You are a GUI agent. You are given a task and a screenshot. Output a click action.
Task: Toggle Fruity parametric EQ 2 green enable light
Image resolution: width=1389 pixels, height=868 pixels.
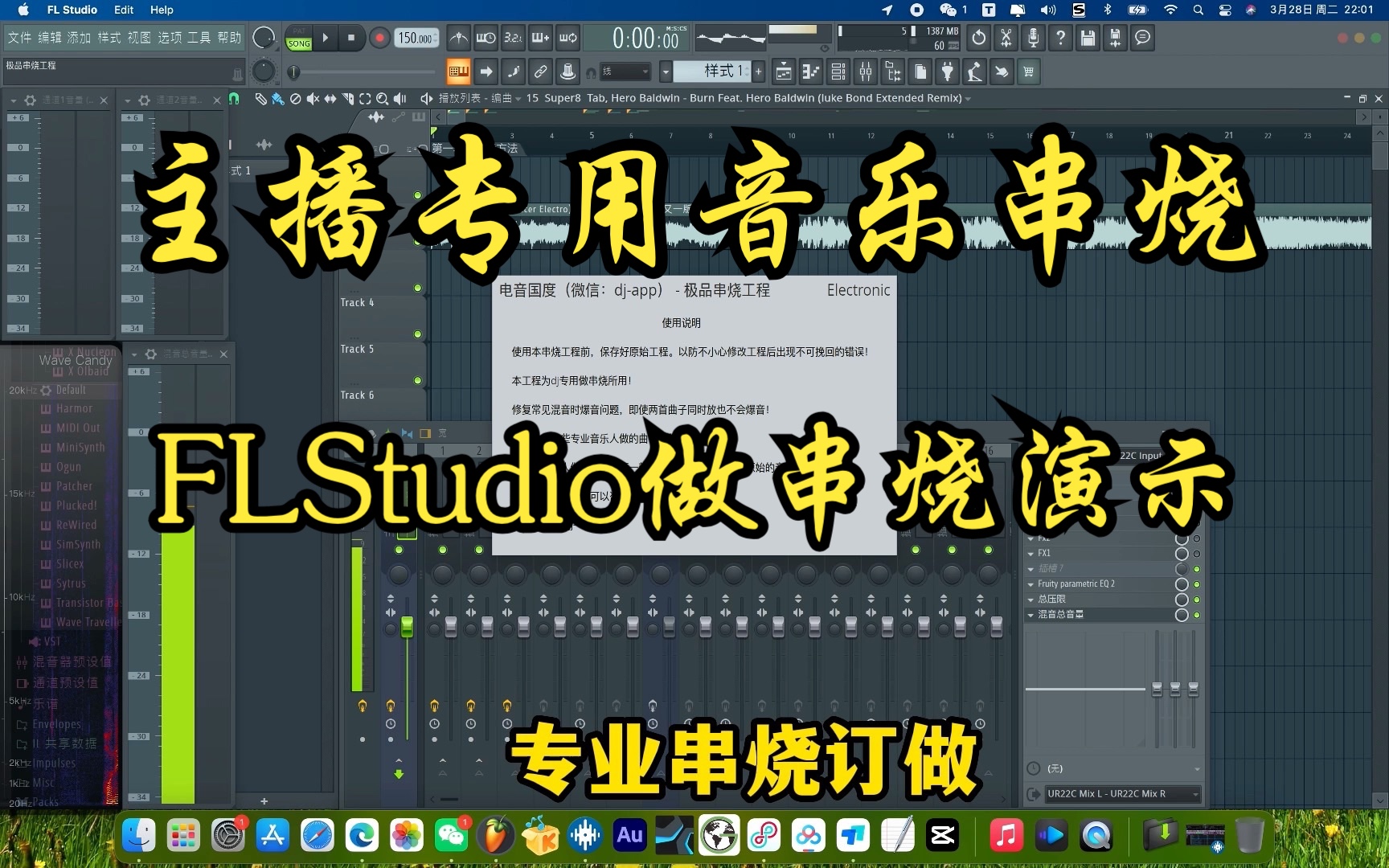click(x=1197, y=584)
